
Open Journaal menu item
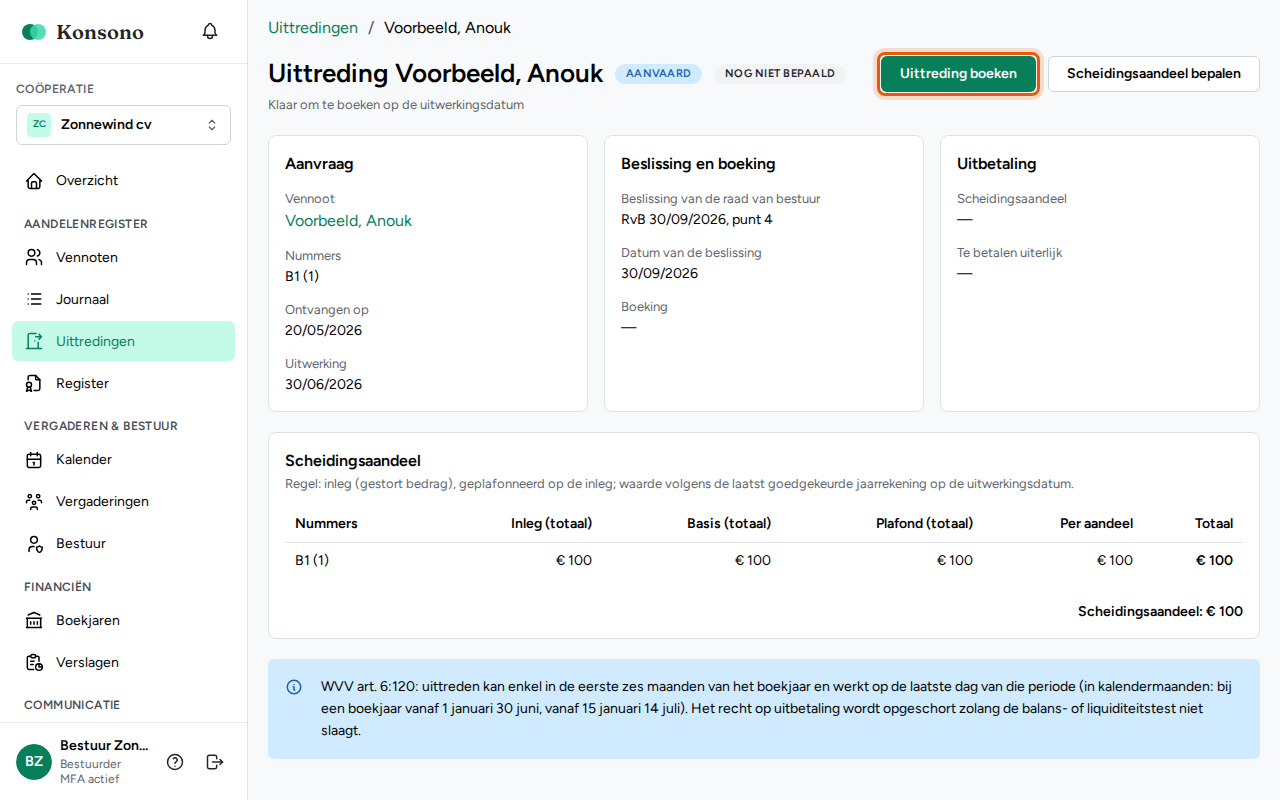pyautogui.click(x=123, y=300)
